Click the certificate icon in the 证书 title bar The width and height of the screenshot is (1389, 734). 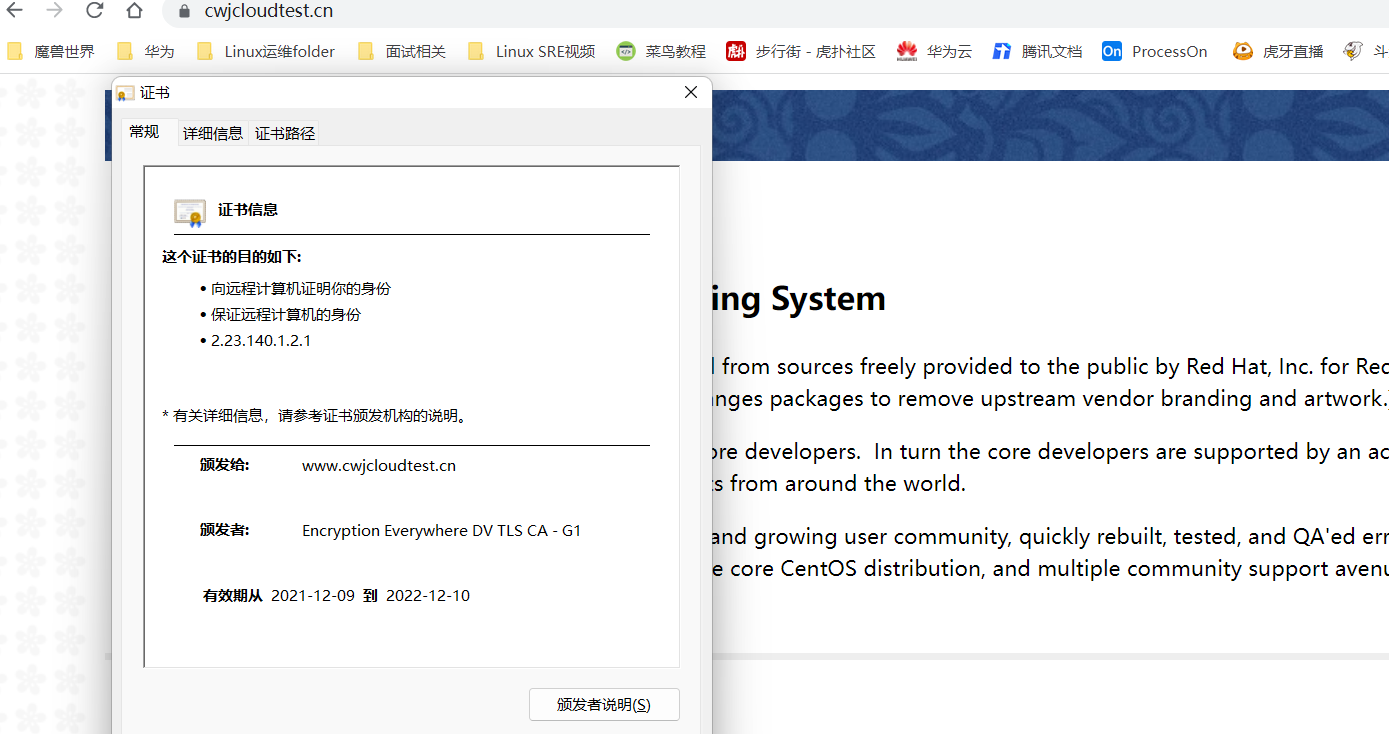tap(125, 93)
